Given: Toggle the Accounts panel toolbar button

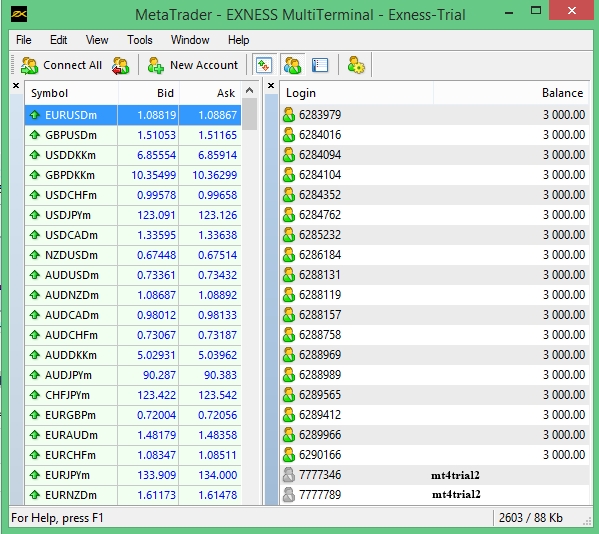Looking at the screenshot, I should tap(292, 65).
